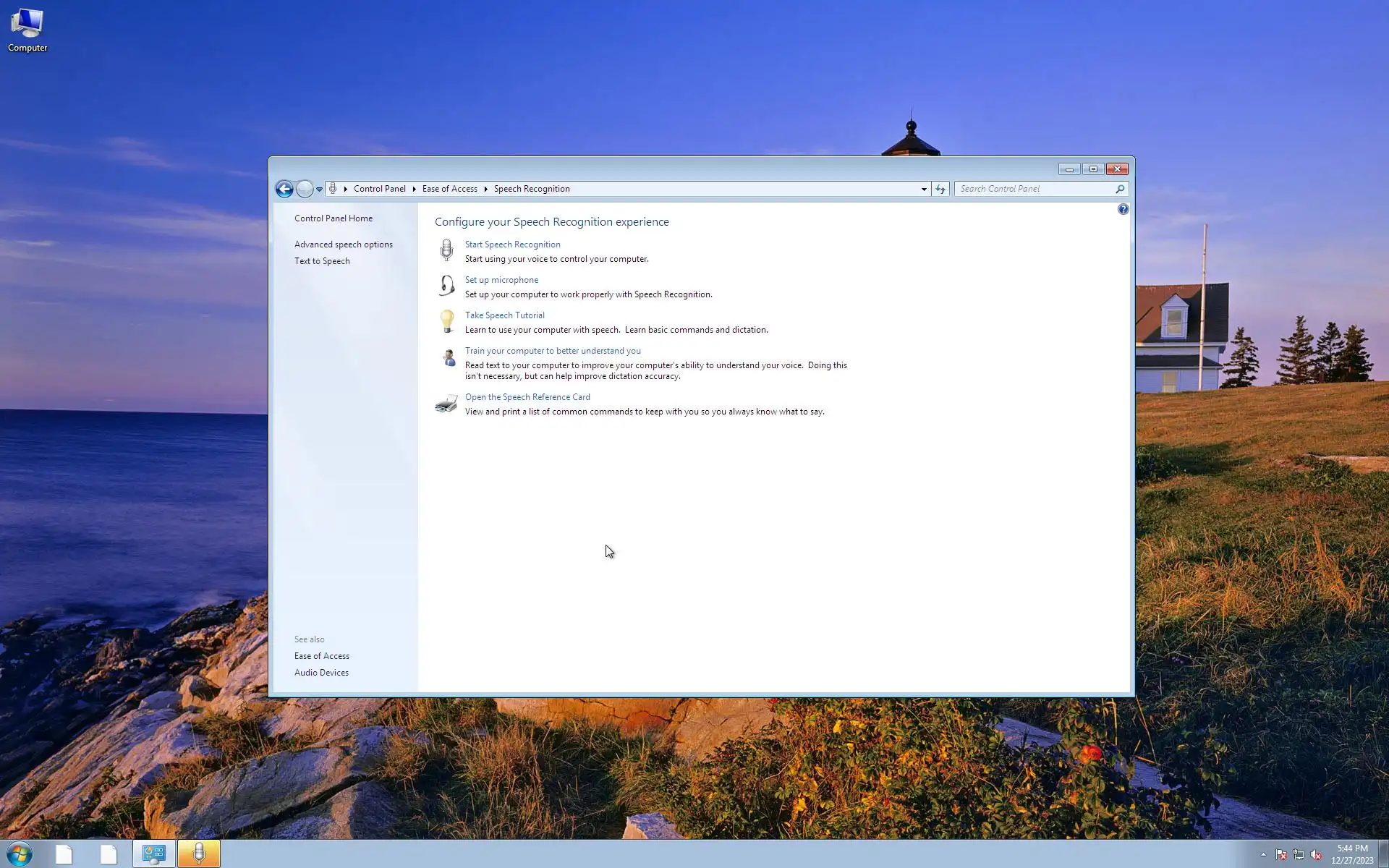
Task: Open the recent pages dropdown arrow
Action: pyautogui.click(x=319, y=190)
